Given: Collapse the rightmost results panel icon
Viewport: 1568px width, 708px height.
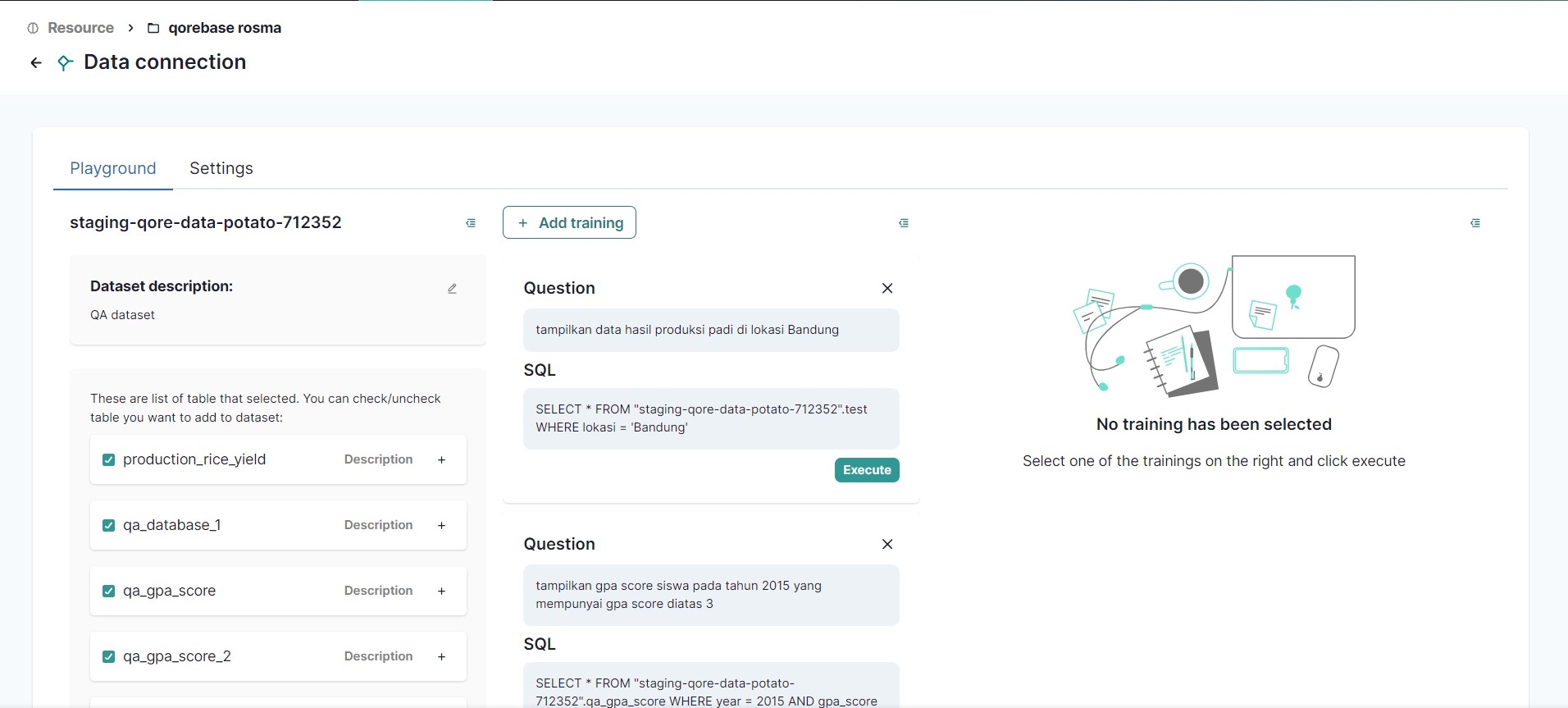Looking at the screenshot, I should click(1475, 223).
